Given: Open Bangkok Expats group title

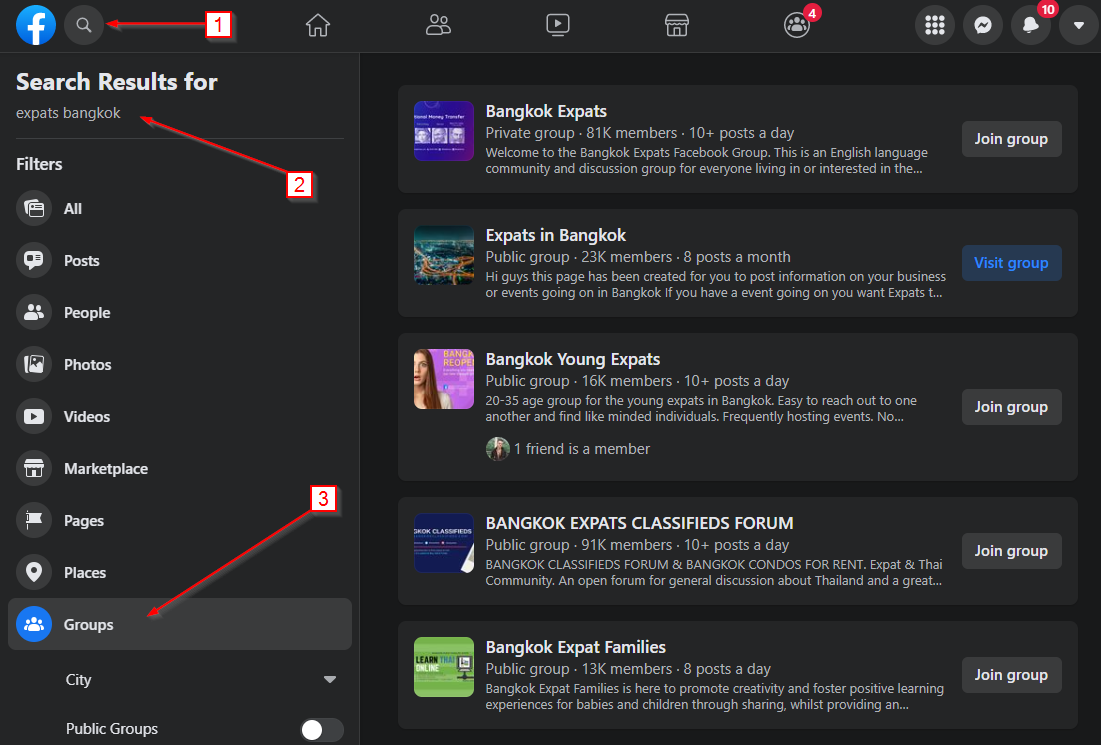Looking at the screenshot, I should [x=546, y=111].
